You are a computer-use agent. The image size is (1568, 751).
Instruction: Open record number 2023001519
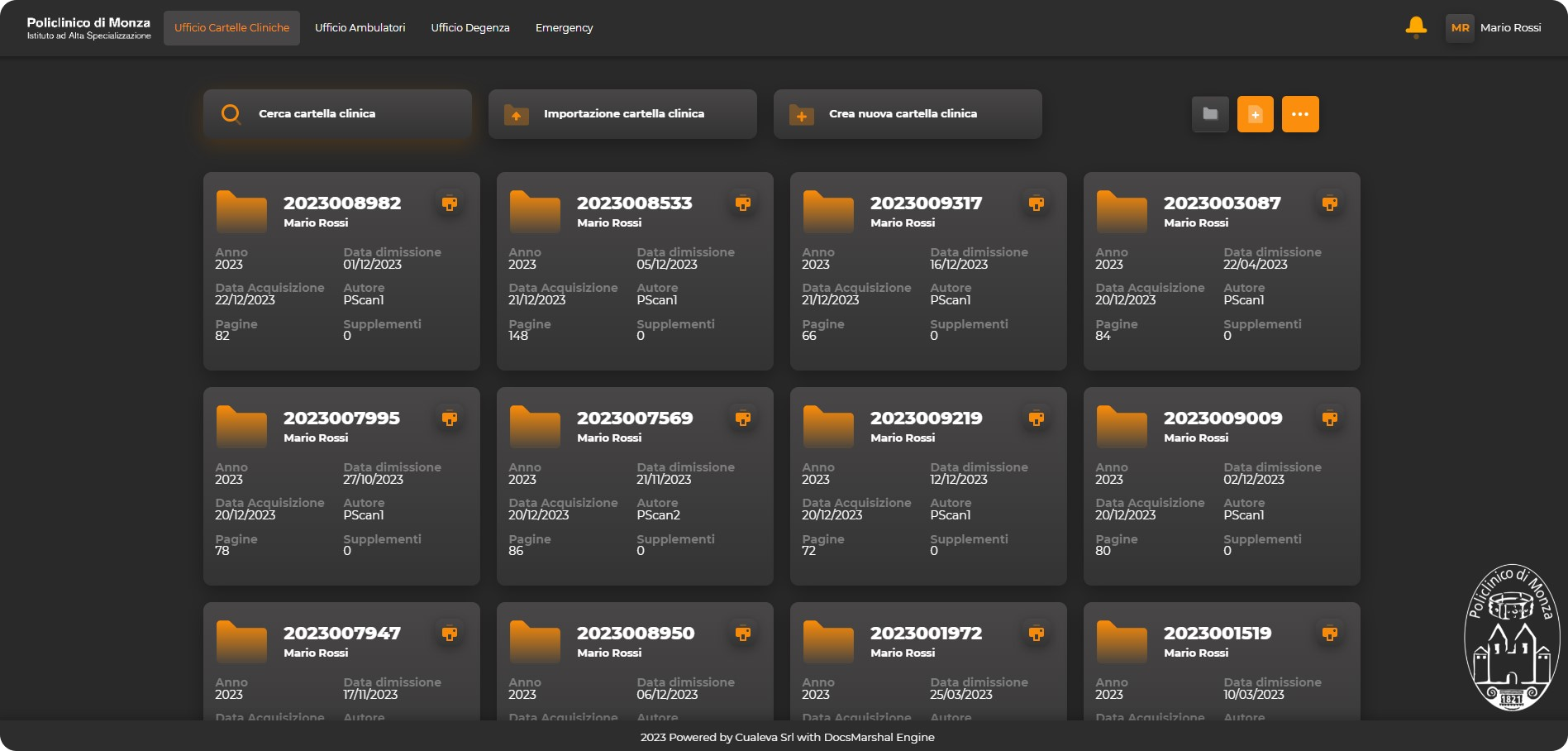(1218, 634)
